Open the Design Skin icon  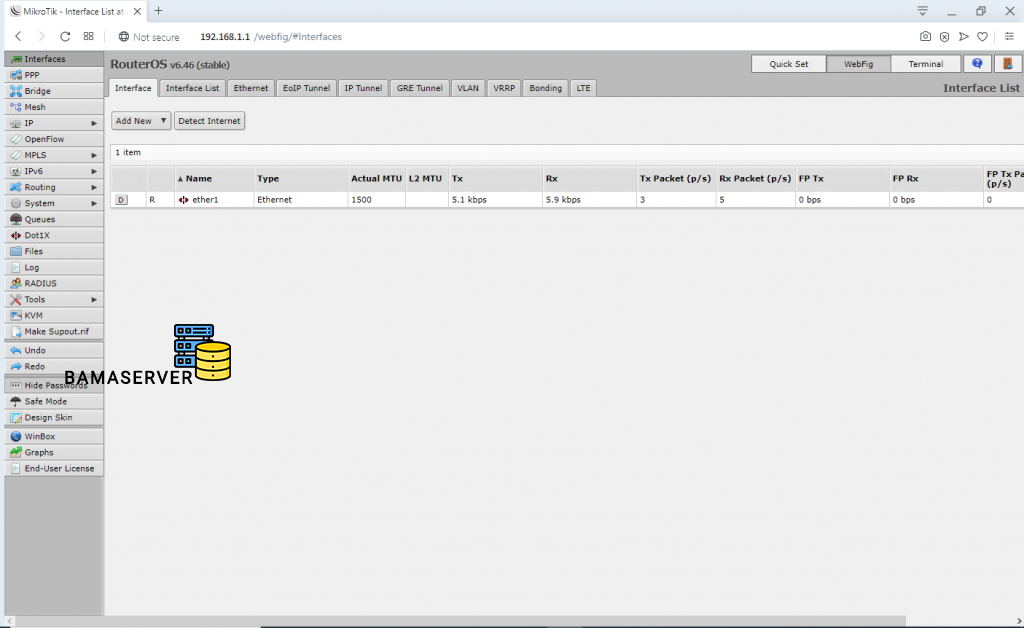tap(16, 418)
